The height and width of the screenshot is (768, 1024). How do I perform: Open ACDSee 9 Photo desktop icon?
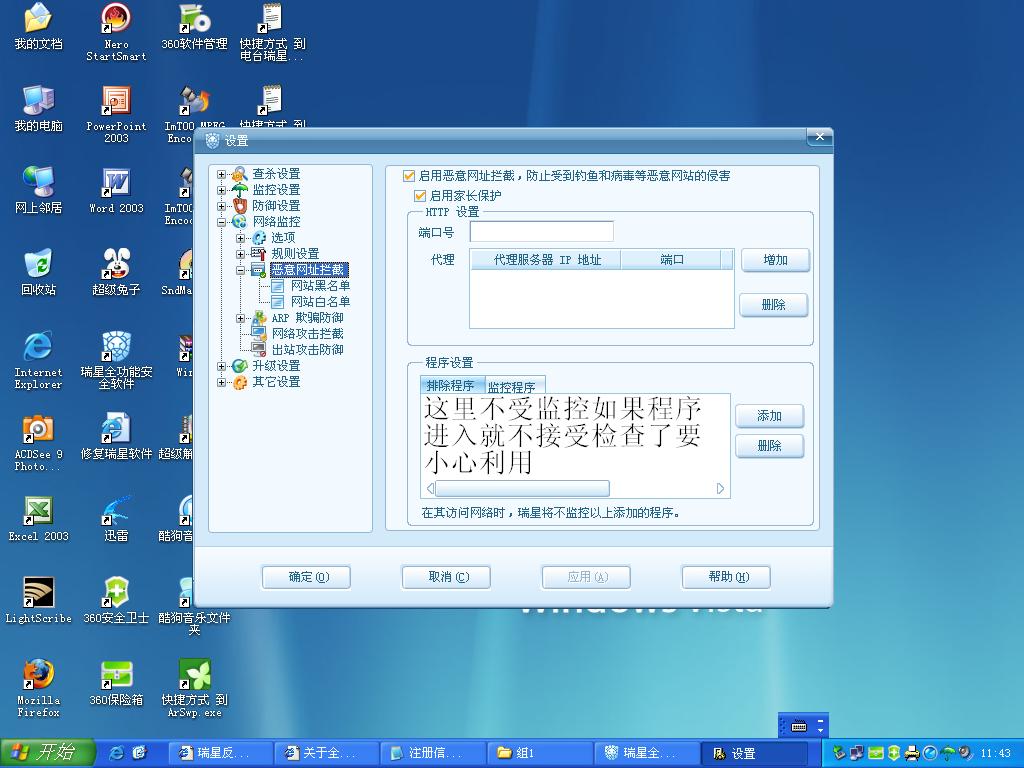38,429
